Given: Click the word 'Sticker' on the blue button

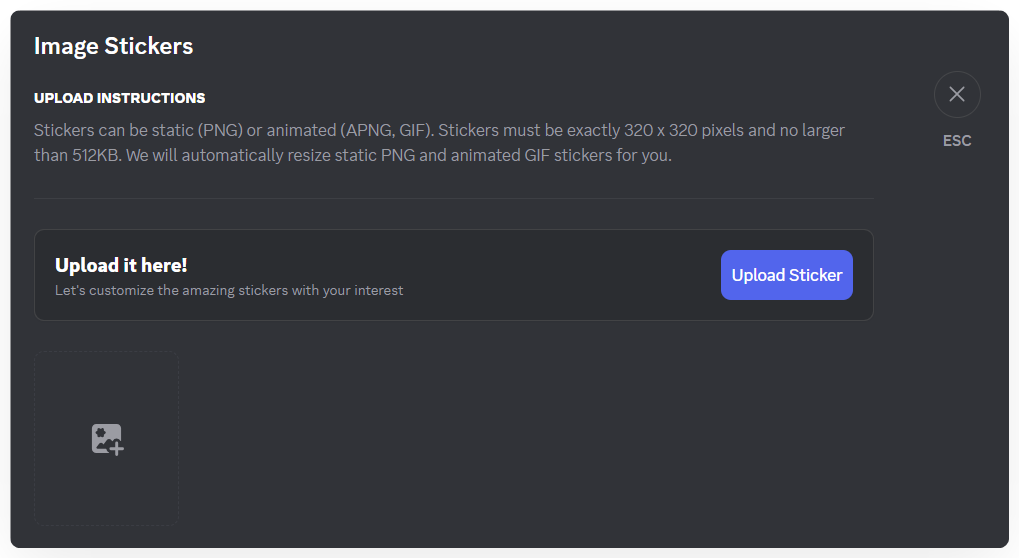Looking at the screenshot, I should (x=816, y=275).
